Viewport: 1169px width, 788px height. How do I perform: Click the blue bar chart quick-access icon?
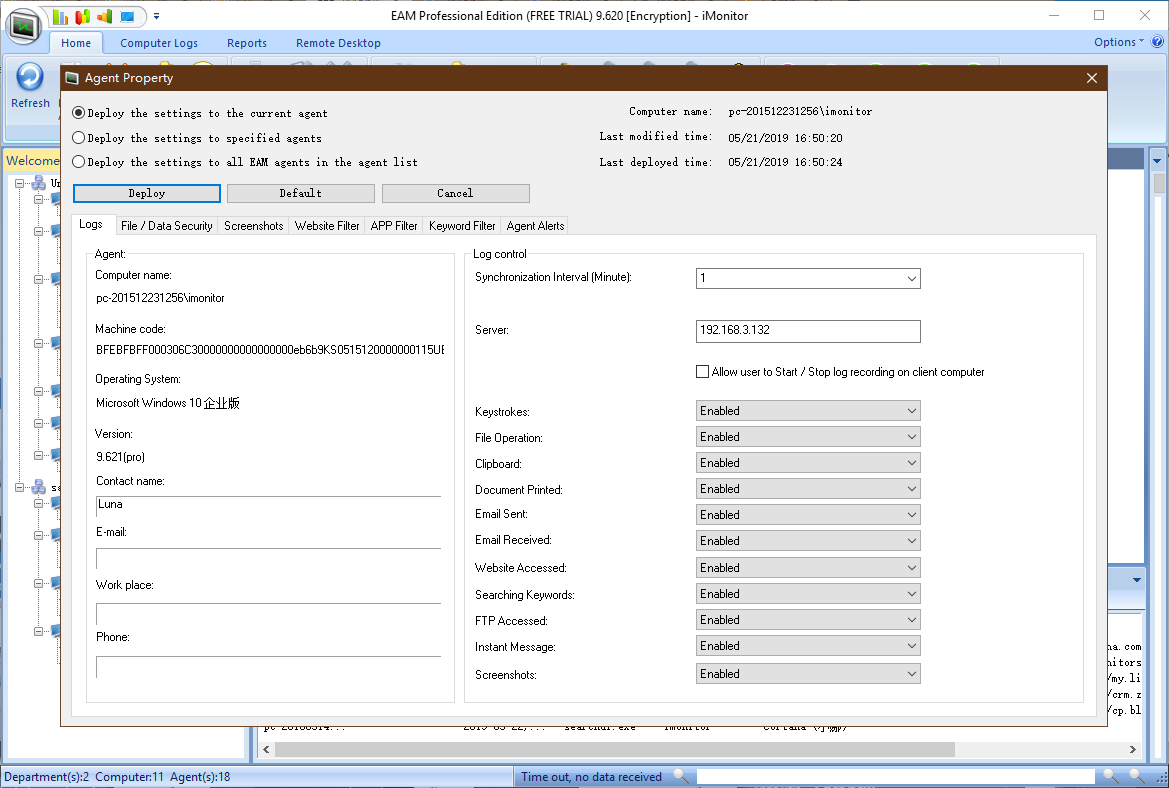coord(61,17)
